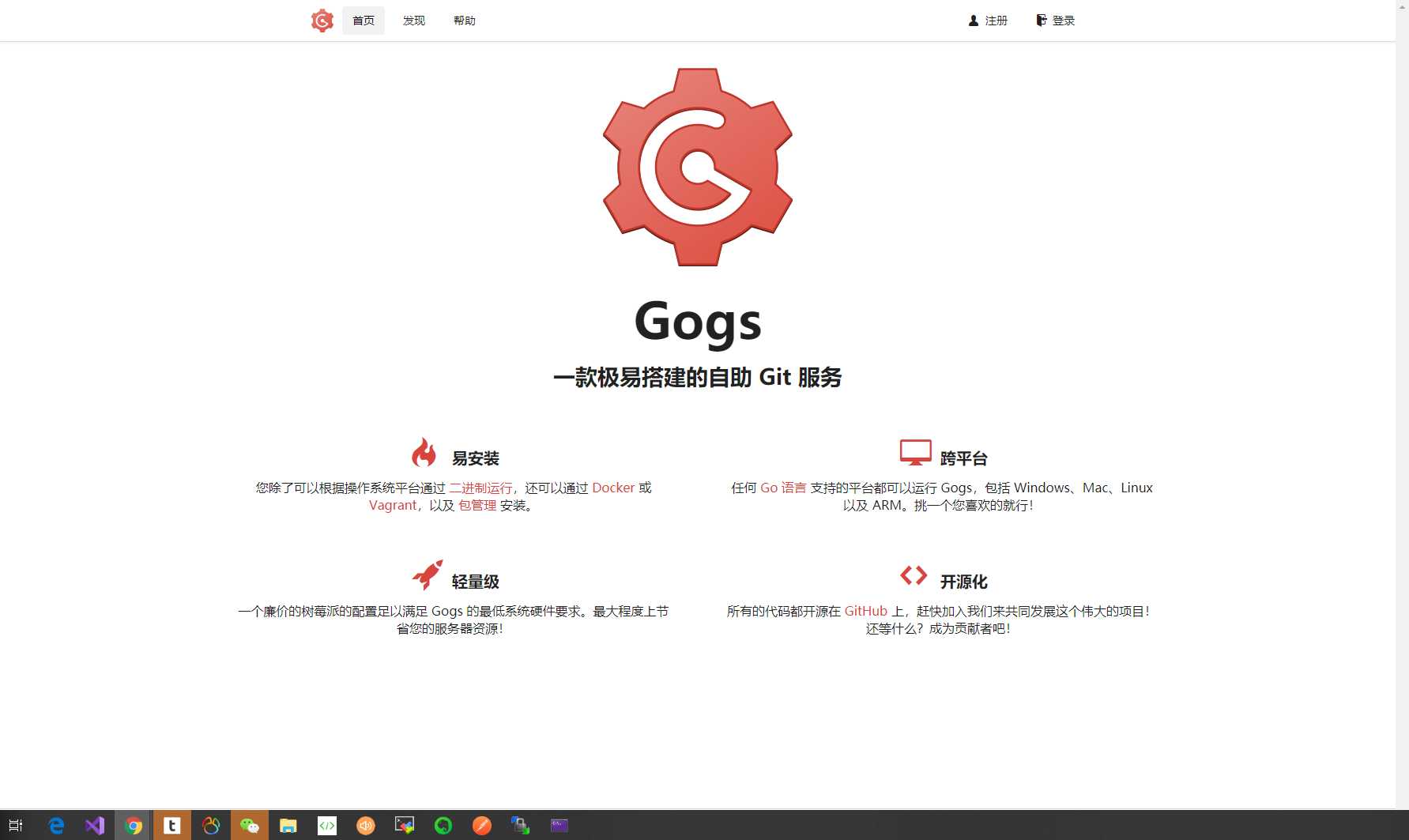Click 登录 to sign in
1409x840 pixels.
pos(1055,21)
